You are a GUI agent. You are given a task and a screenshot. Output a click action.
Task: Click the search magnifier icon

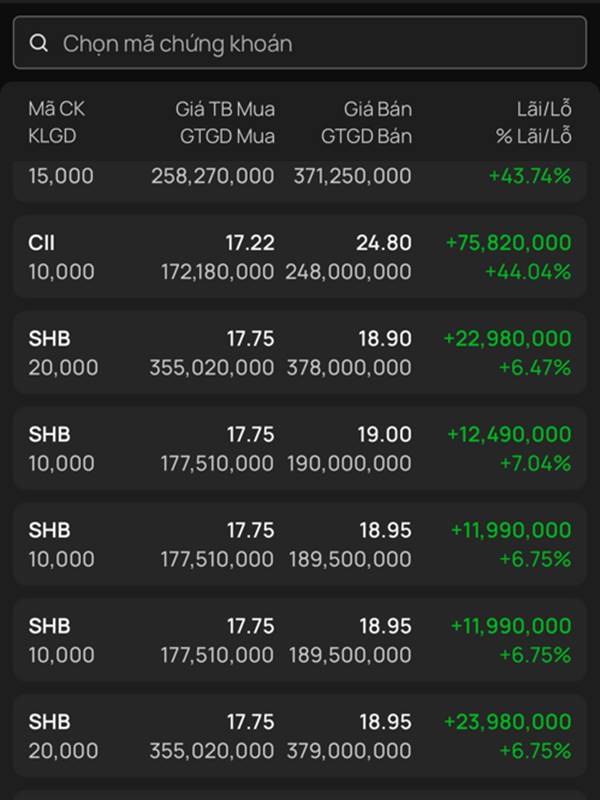coord(38,43)
